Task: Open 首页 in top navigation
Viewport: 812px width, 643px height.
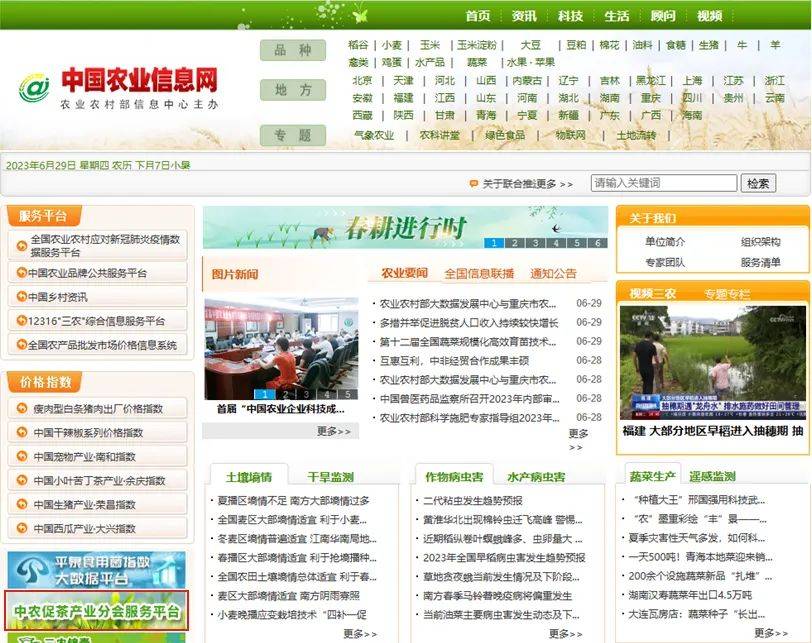Action: pyautogui.click(x=478, y=16)
